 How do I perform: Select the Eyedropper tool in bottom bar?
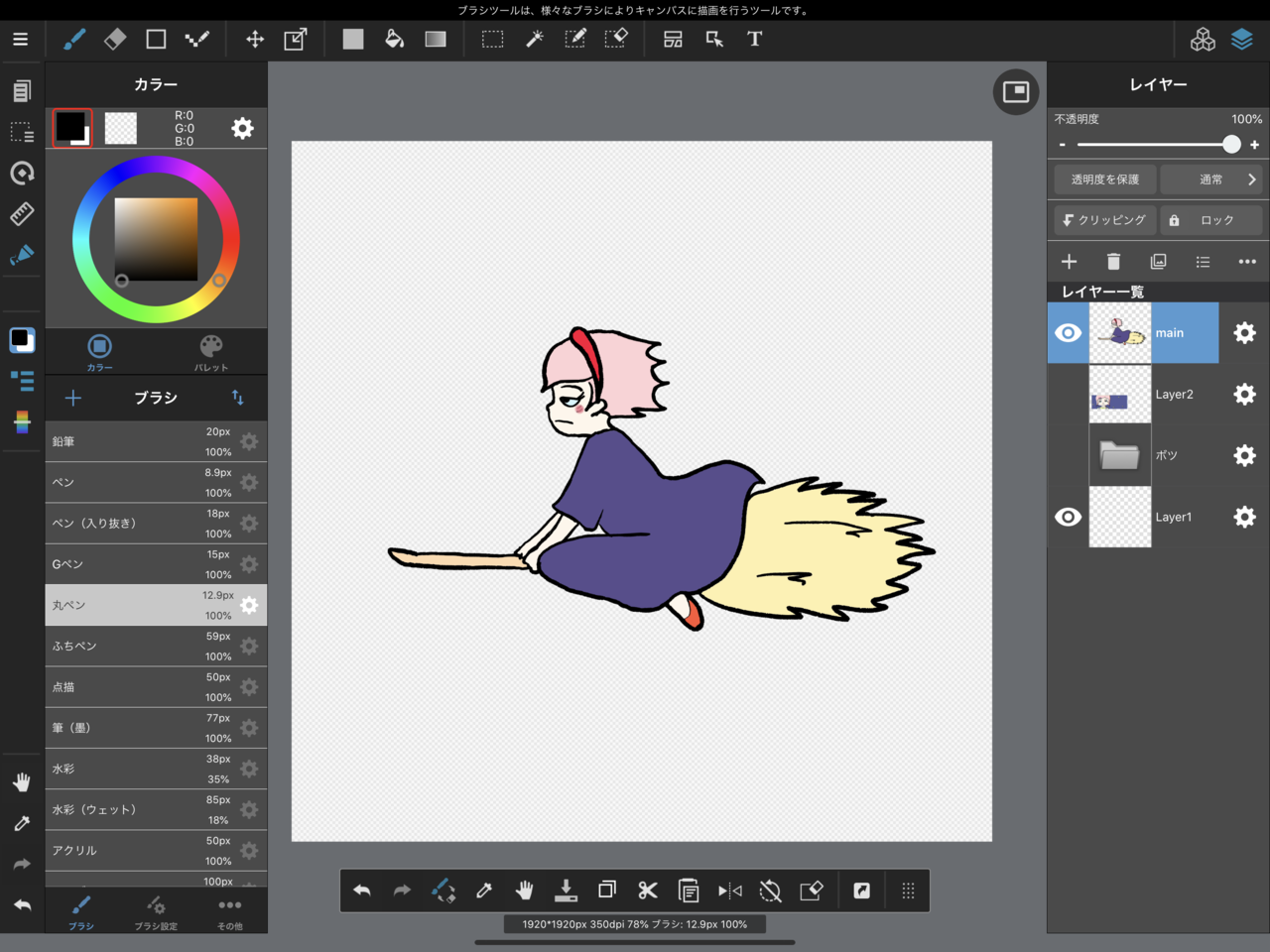pyautogui.click(x=483, y=891)
